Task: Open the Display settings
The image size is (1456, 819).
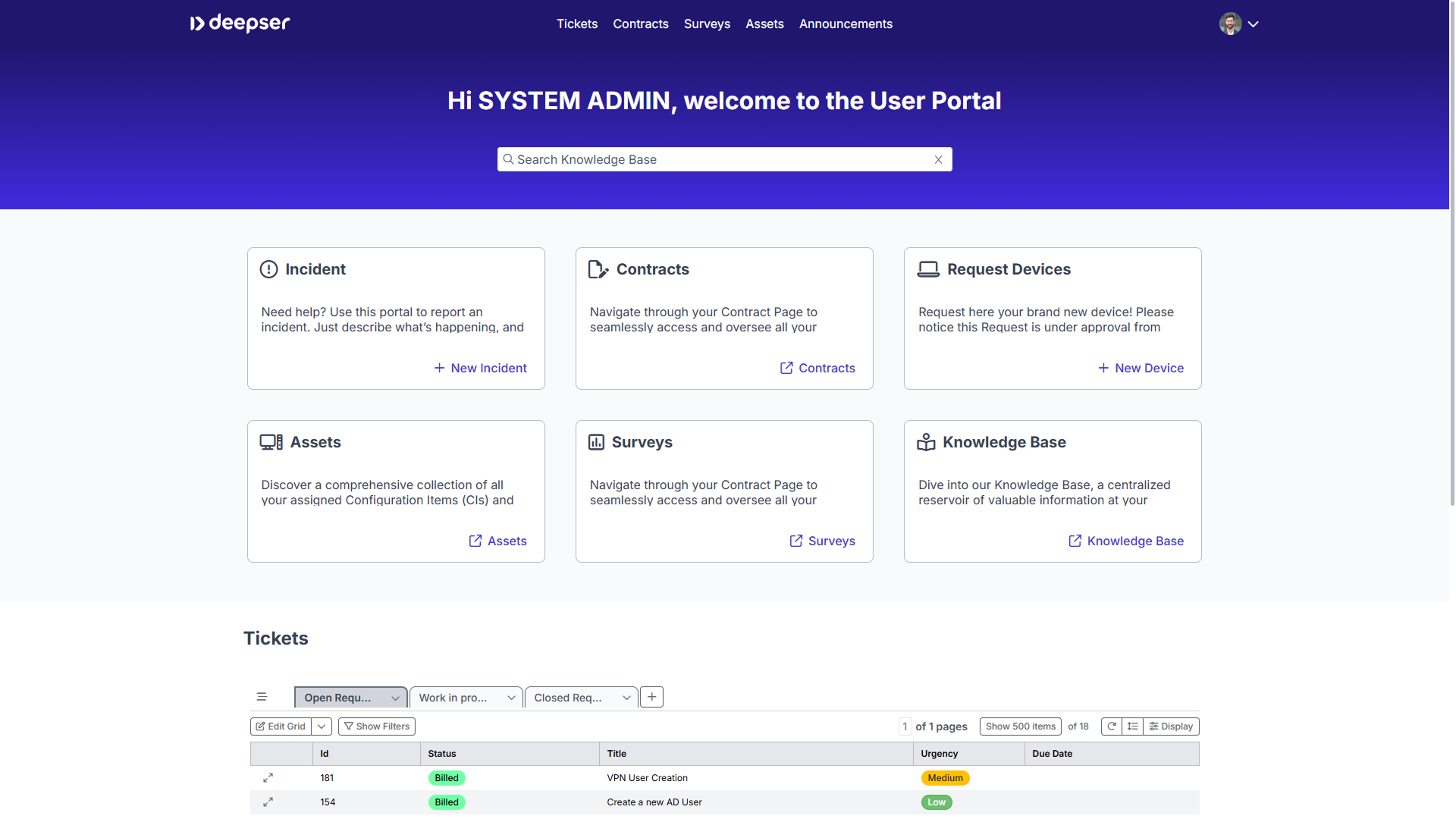Action: [1172, 726]
